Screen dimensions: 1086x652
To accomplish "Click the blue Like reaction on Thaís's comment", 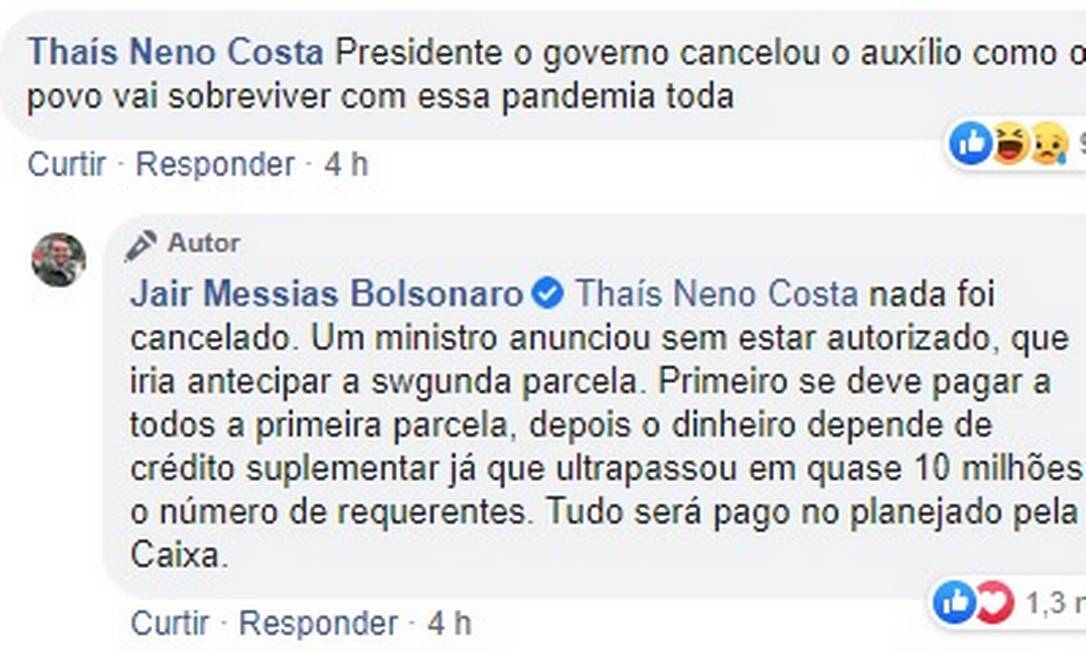I will pyautogui.click(x=971, y=145).
